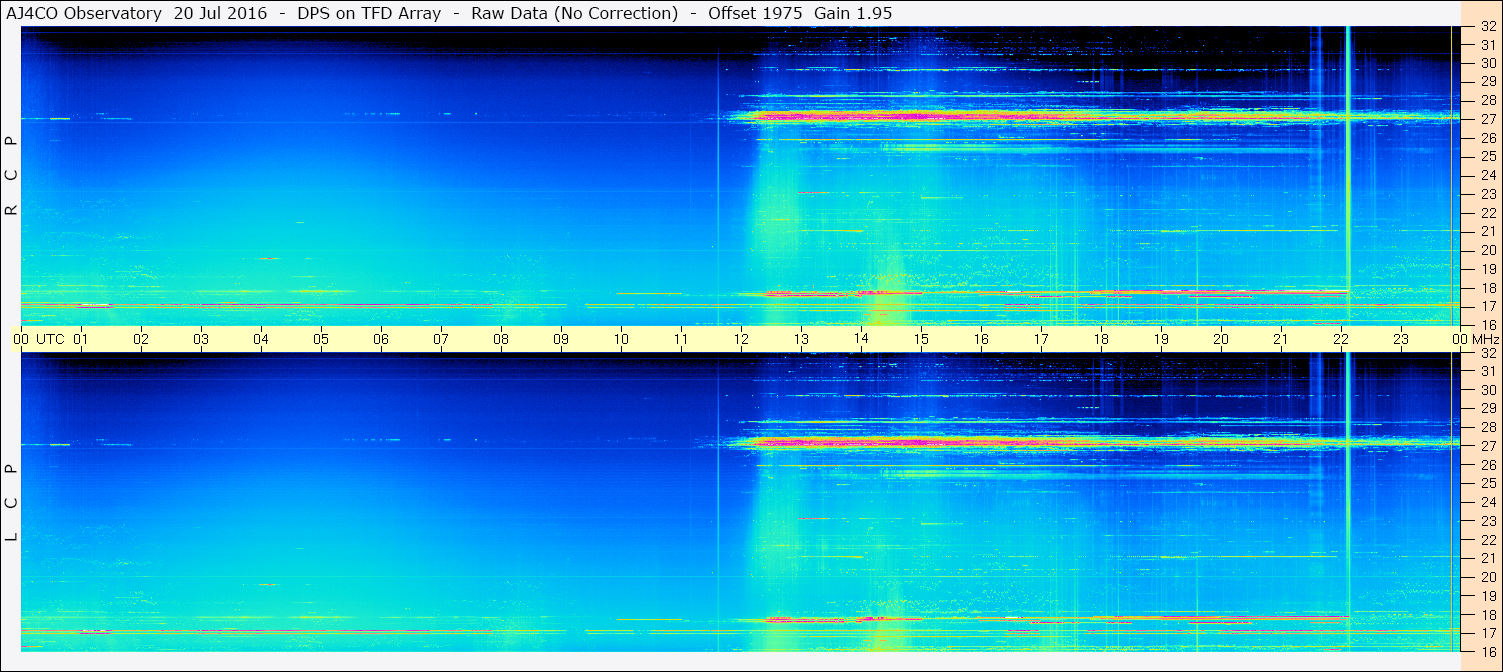Select the 13 hour marker on the time axis
Viewport: 1503px width, 672px height.
[801, 339]
